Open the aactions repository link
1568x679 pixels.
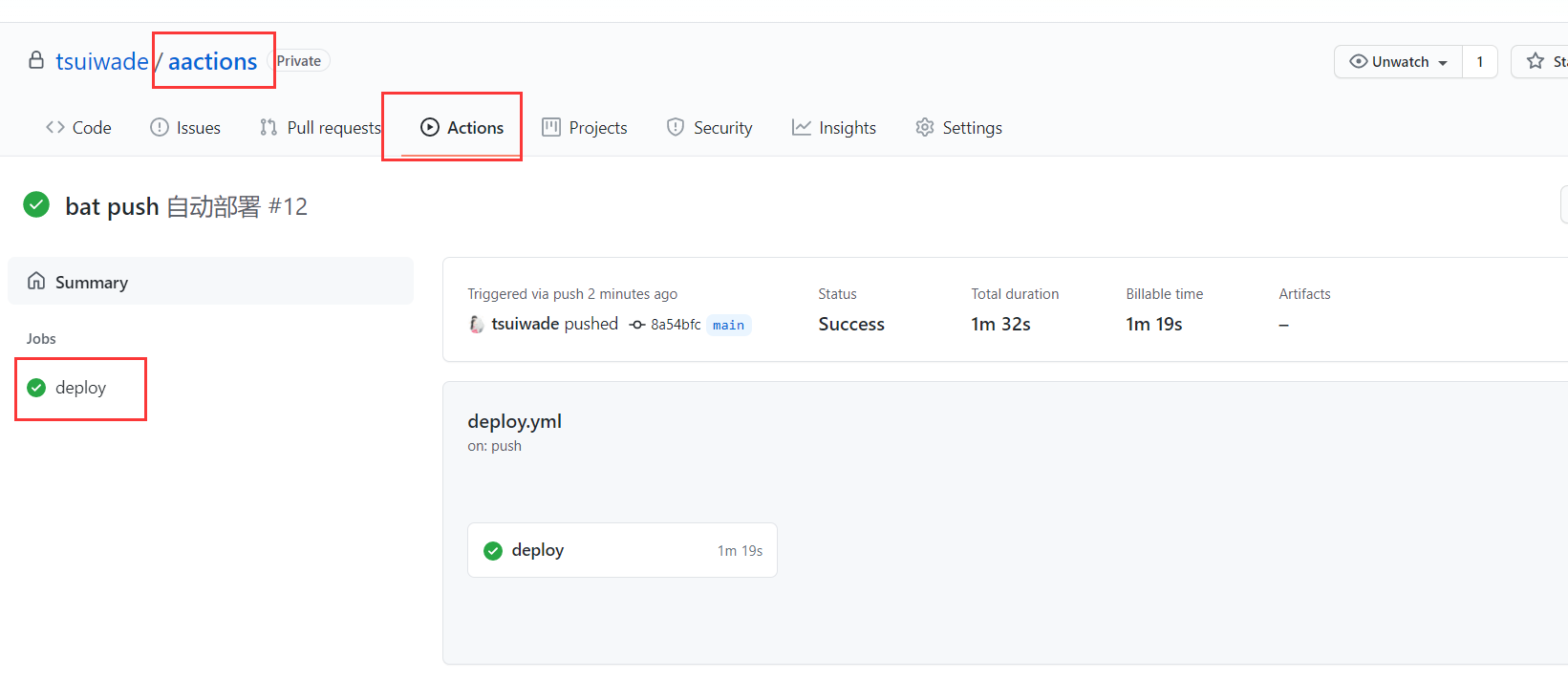click(212, 61)
